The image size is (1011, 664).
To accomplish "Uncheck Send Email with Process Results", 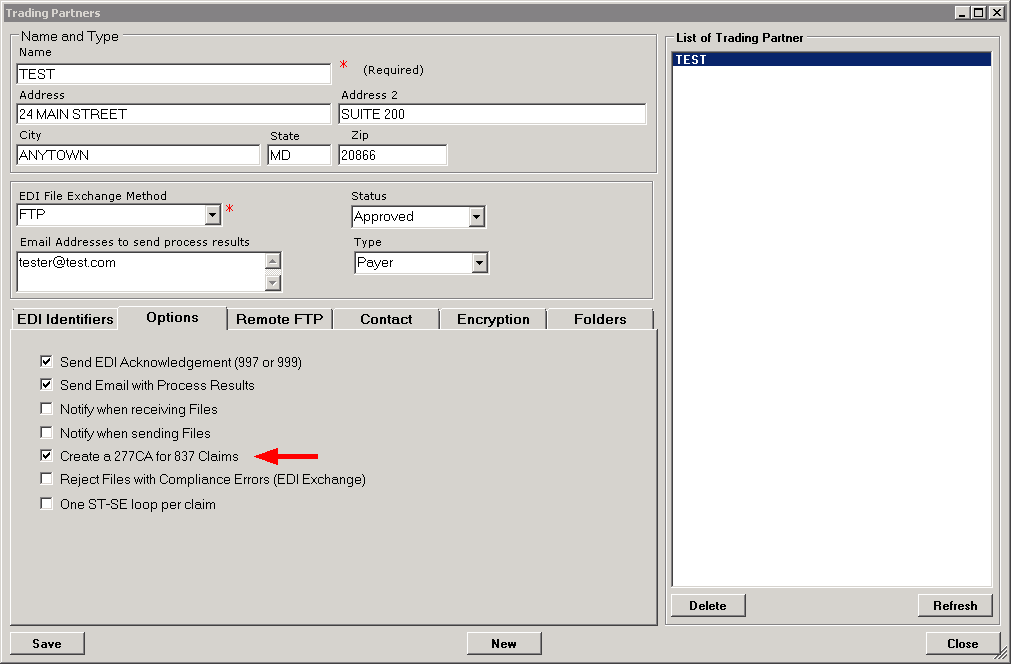I will click(46, 385).
